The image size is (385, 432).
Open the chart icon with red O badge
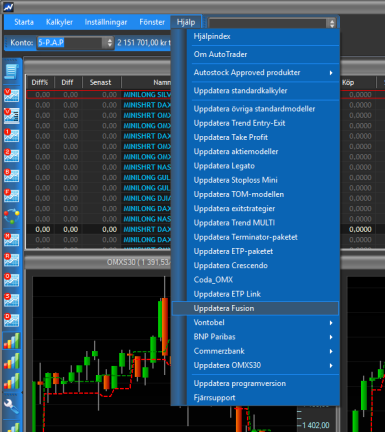[x=11, y=280]
